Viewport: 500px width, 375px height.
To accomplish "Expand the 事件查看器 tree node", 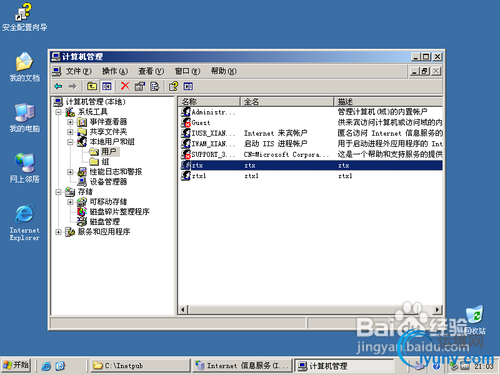I will pyautogui.click(x=70, y=122).
